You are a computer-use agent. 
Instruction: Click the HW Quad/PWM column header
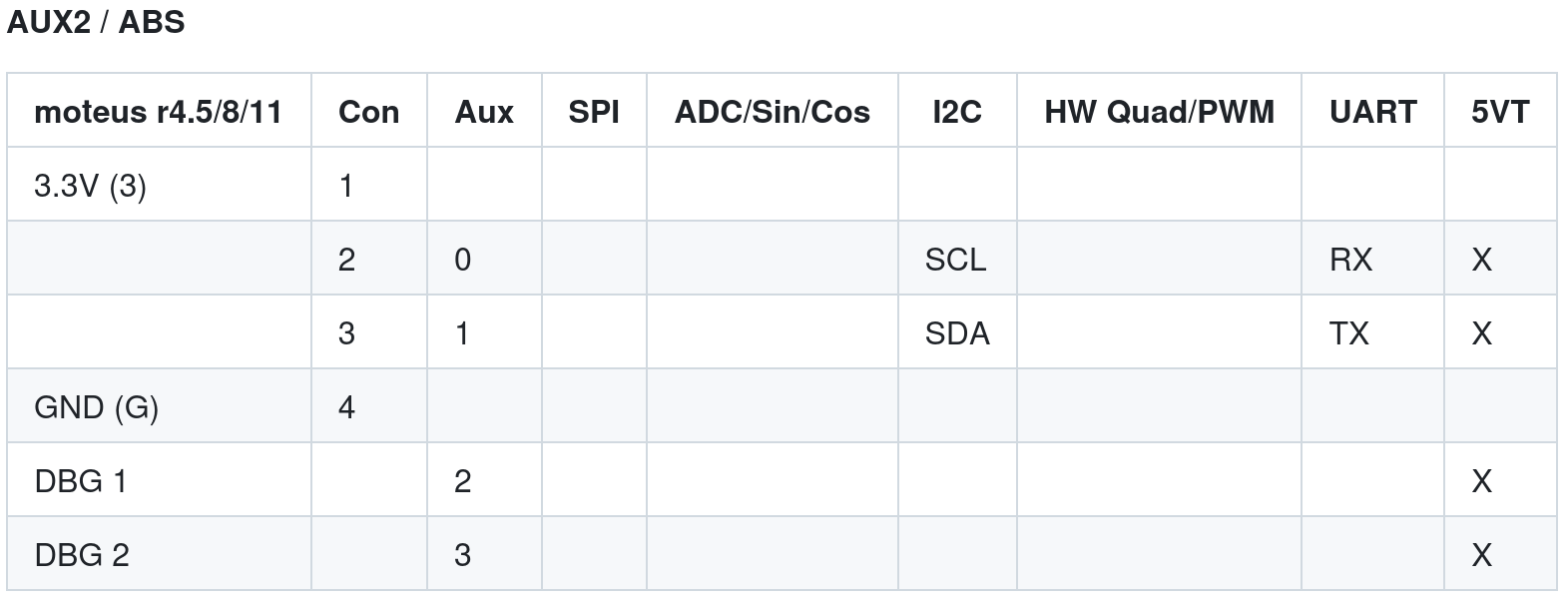coord(1159,111)
